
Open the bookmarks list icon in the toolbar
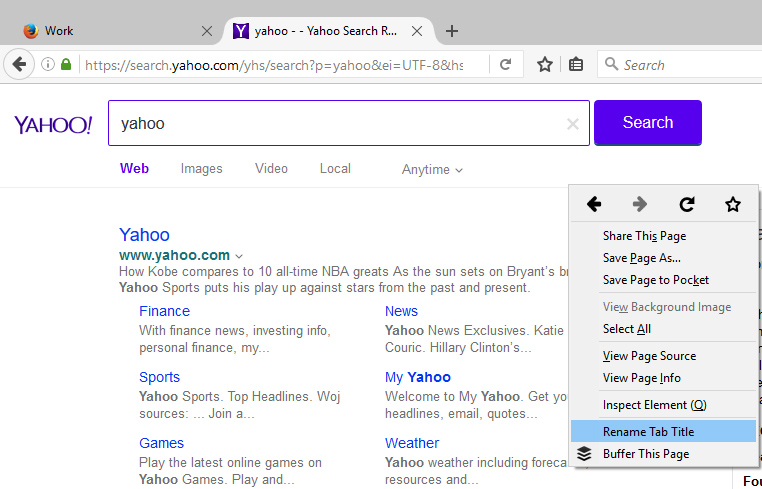click(576, 65)
